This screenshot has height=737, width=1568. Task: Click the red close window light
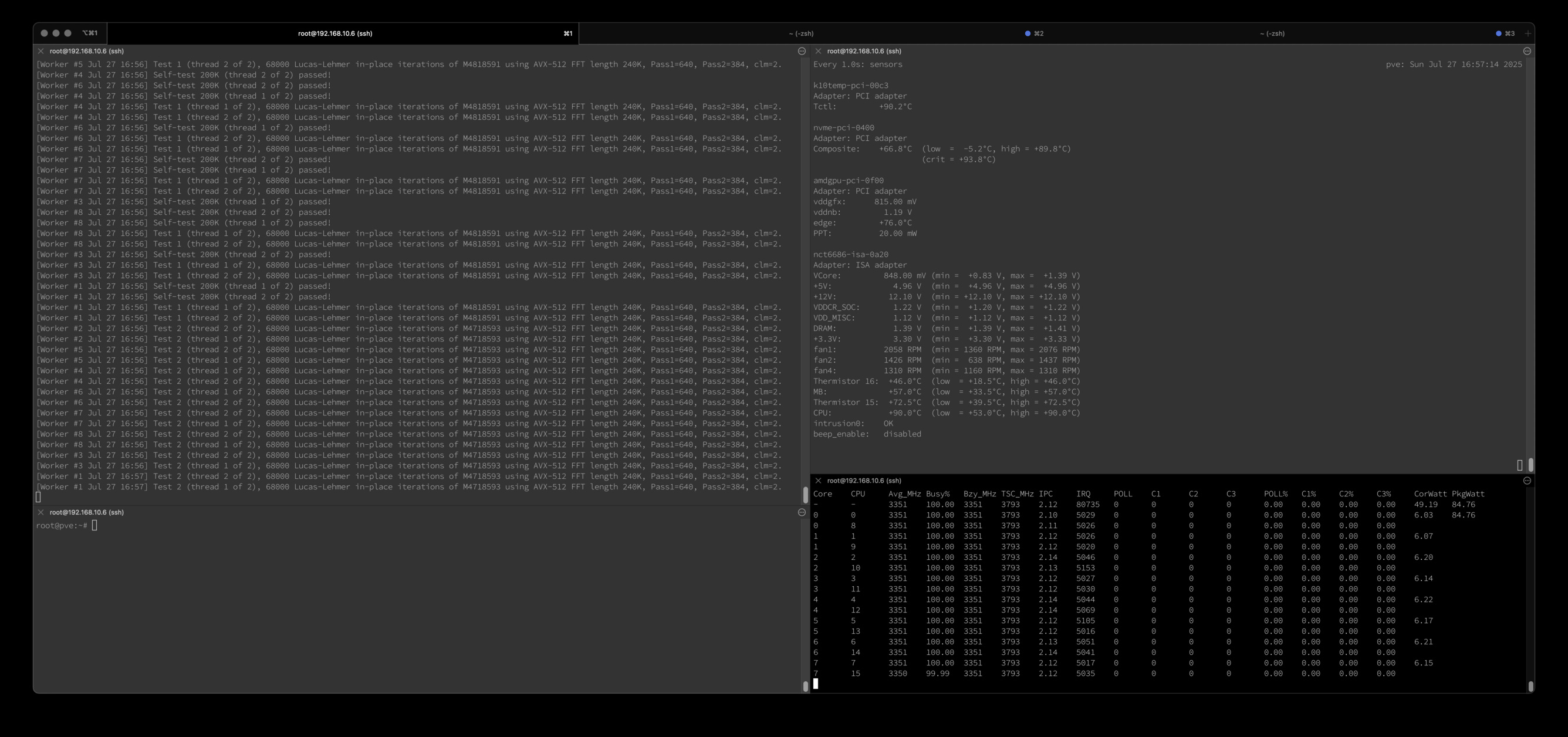[x=44, y=33]
